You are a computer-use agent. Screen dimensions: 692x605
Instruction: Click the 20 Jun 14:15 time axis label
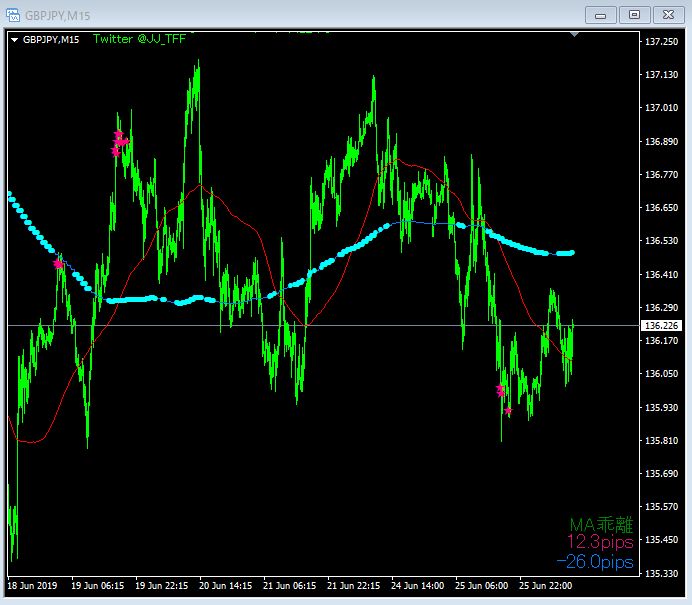(226, 586)
